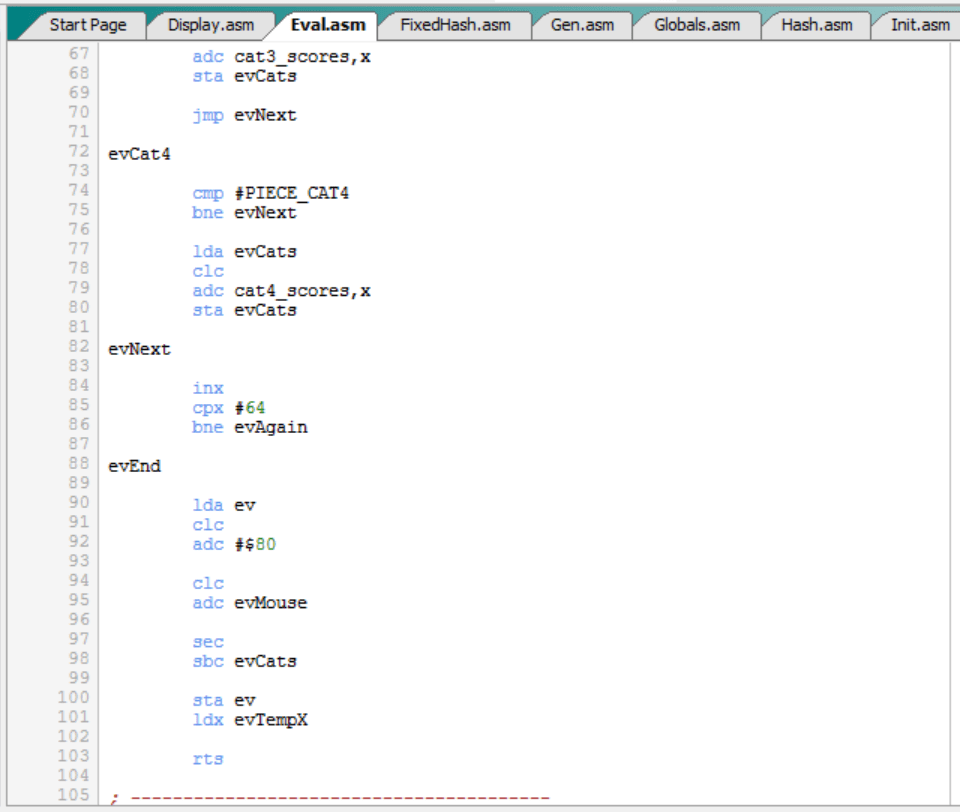Click the ldx evTempX line
Screen dimensions: 960x812
[x=250, y=720]
